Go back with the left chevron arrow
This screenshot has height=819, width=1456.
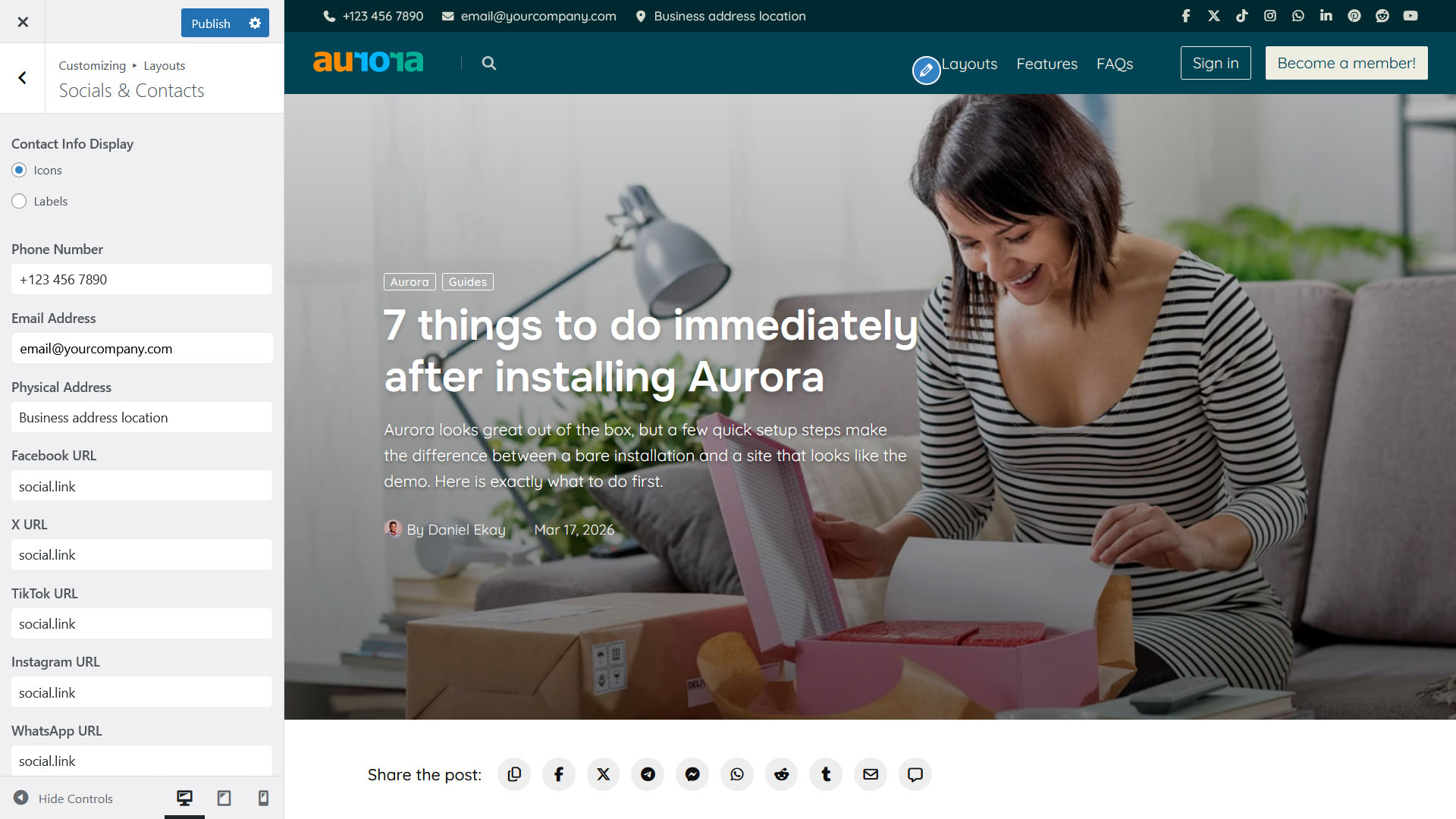click(x=23, y=78)
